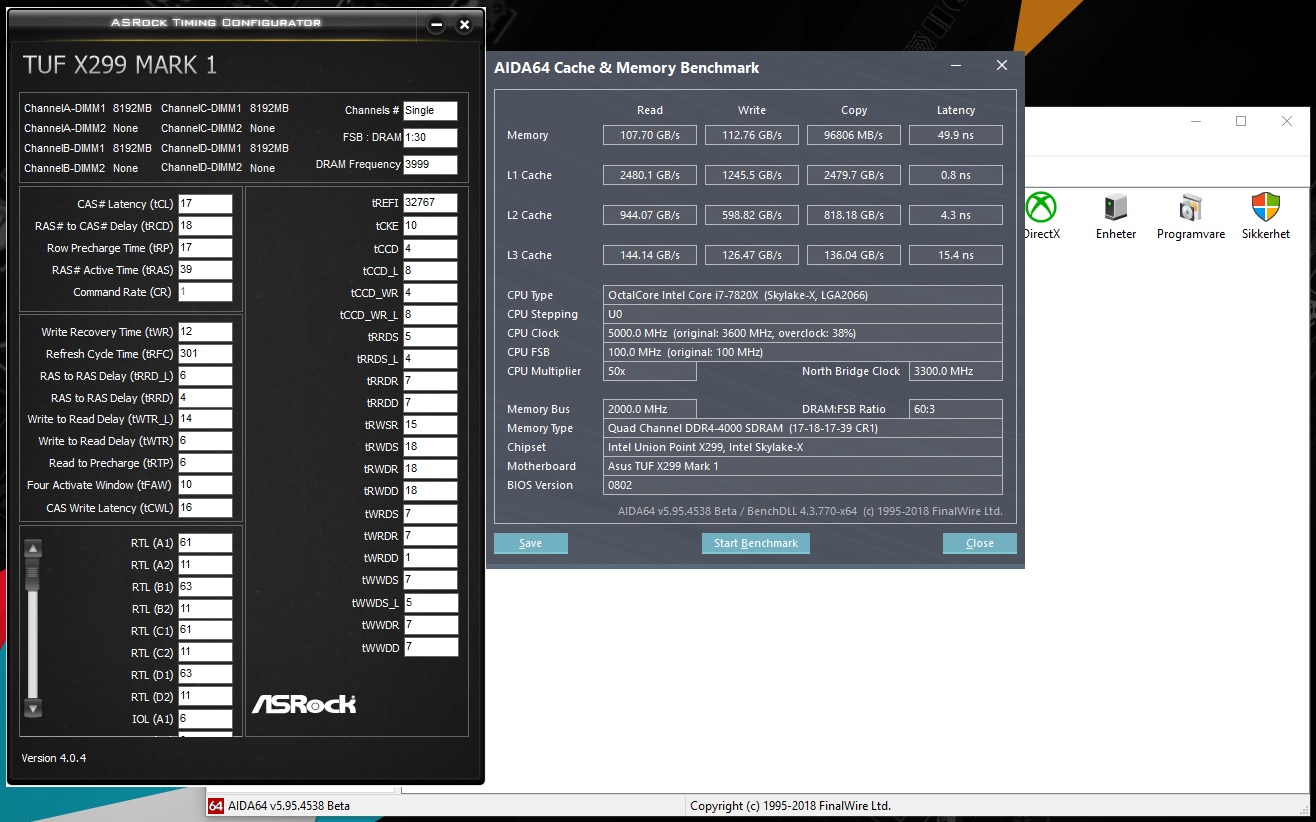1316x822 pixels.
Task: Click the DRAM Frequency field
Action: [430, 165]
